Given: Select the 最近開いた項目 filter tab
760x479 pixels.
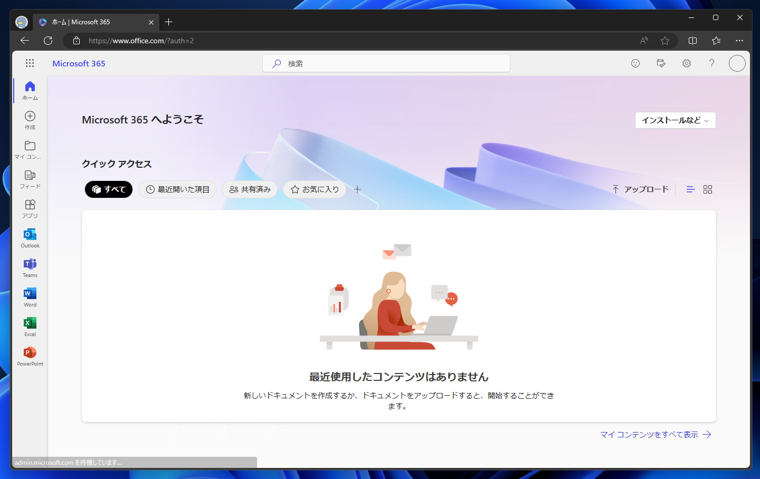Looking at the screenshot, I should [x=177, y=190].
